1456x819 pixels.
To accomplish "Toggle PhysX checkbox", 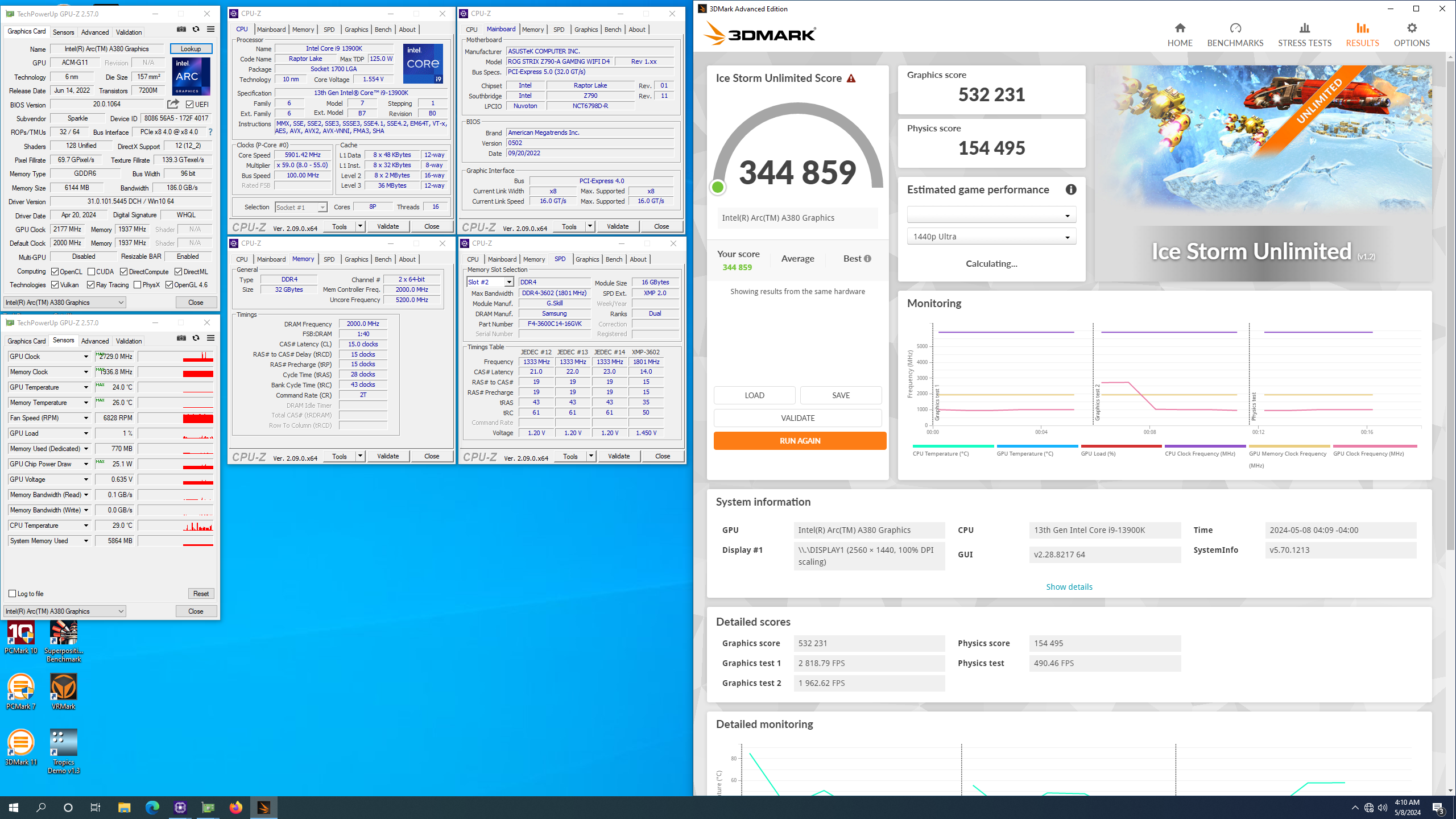I will [137, 285].
